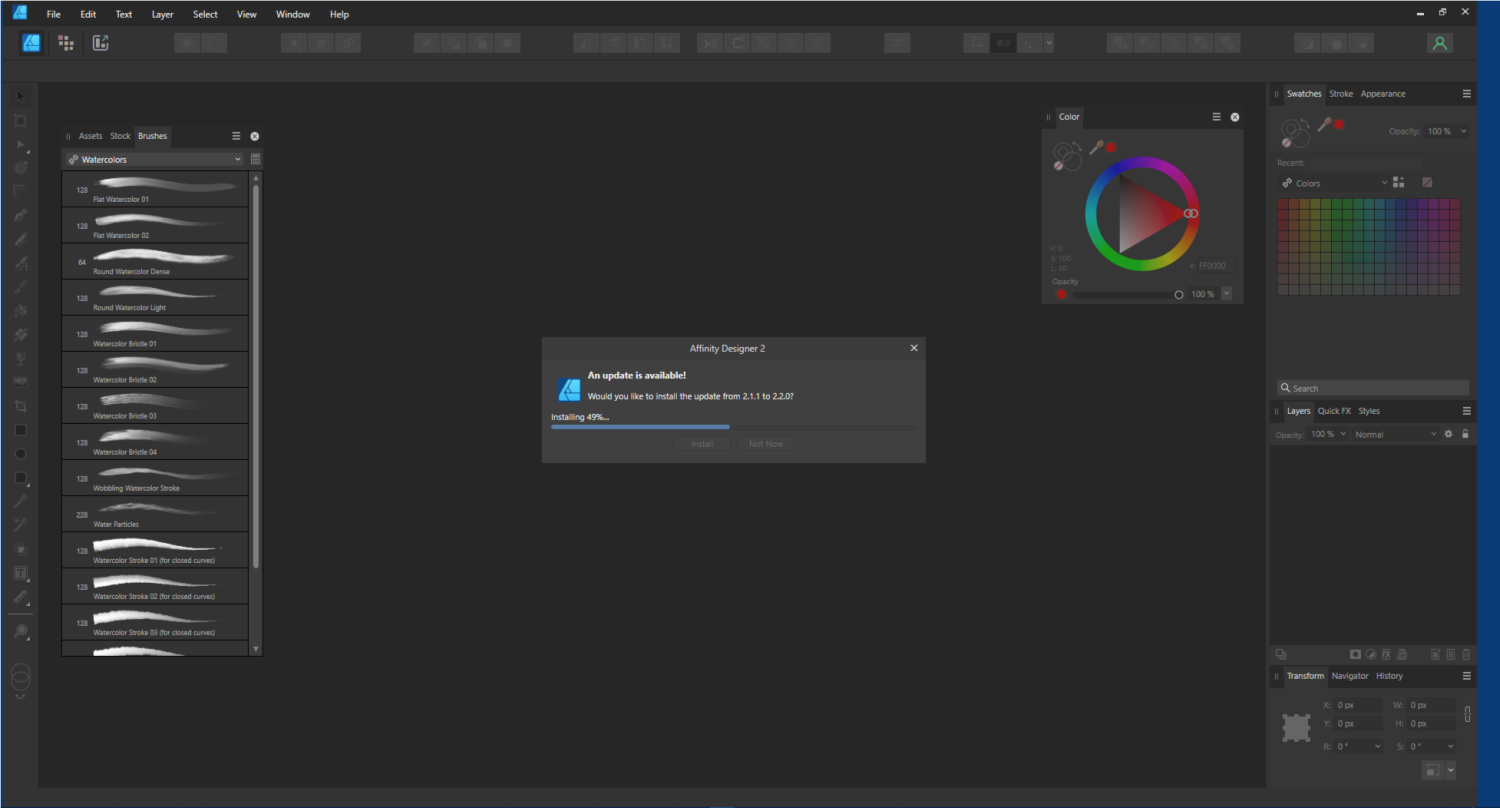
Task: Select the Ellipse tool
Action: (21, 454)
